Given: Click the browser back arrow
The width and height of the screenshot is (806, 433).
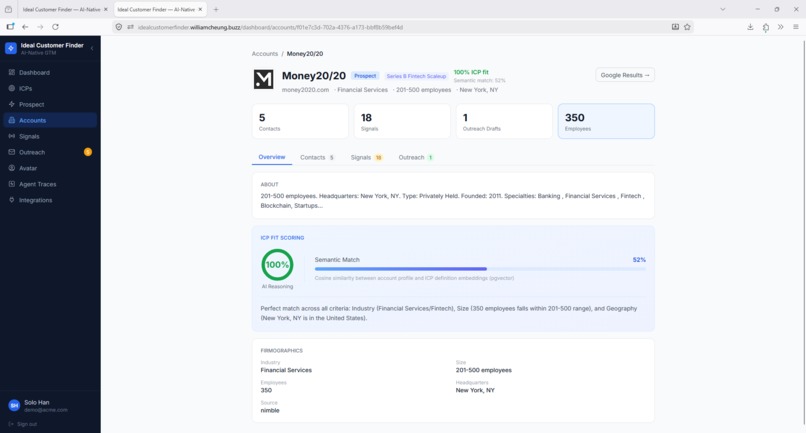Looking at the screenshot, I should coord(25,27).
